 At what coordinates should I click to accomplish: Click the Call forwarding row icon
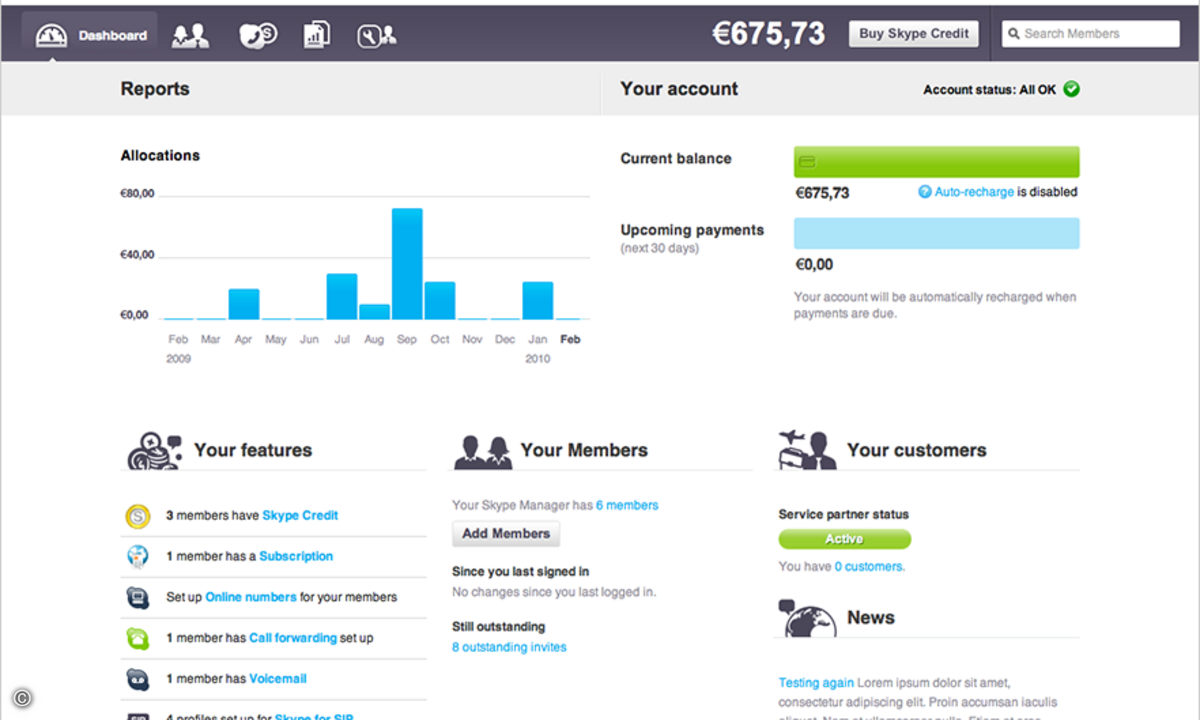[137, 638]
